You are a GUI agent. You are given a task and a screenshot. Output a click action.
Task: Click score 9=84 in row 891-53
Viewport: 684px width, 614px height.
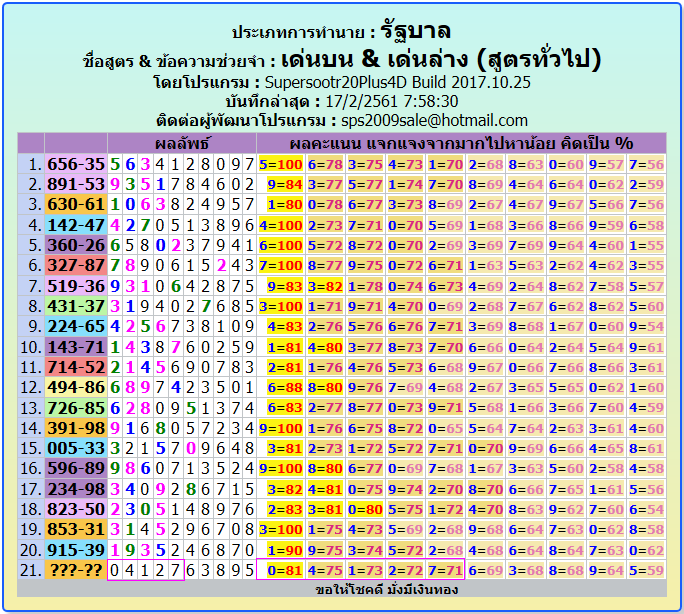[x=285, y=184]
